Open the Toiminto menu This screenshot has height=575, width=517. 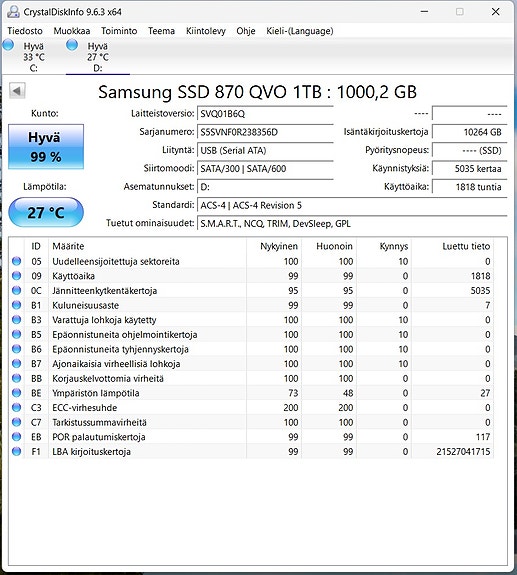coord(119,31)
